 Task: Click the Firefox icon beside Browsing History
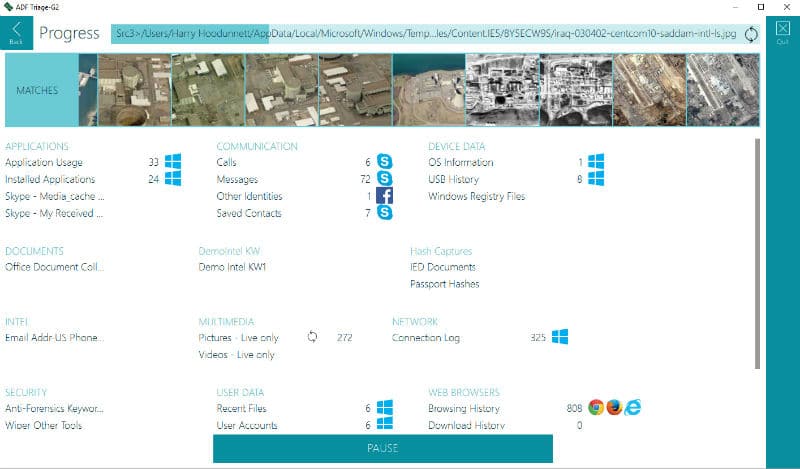614,408
